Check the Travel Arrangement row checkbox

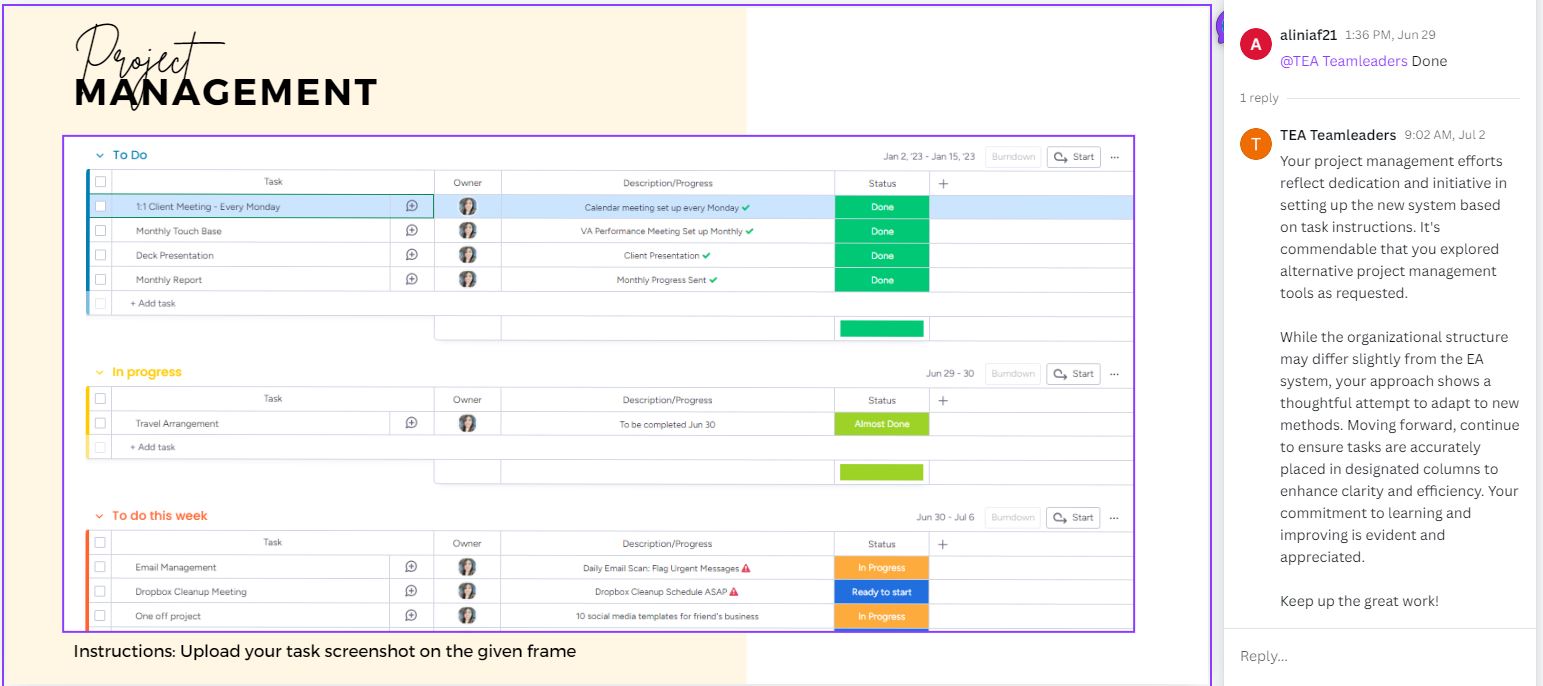click(x=100, y=424)
